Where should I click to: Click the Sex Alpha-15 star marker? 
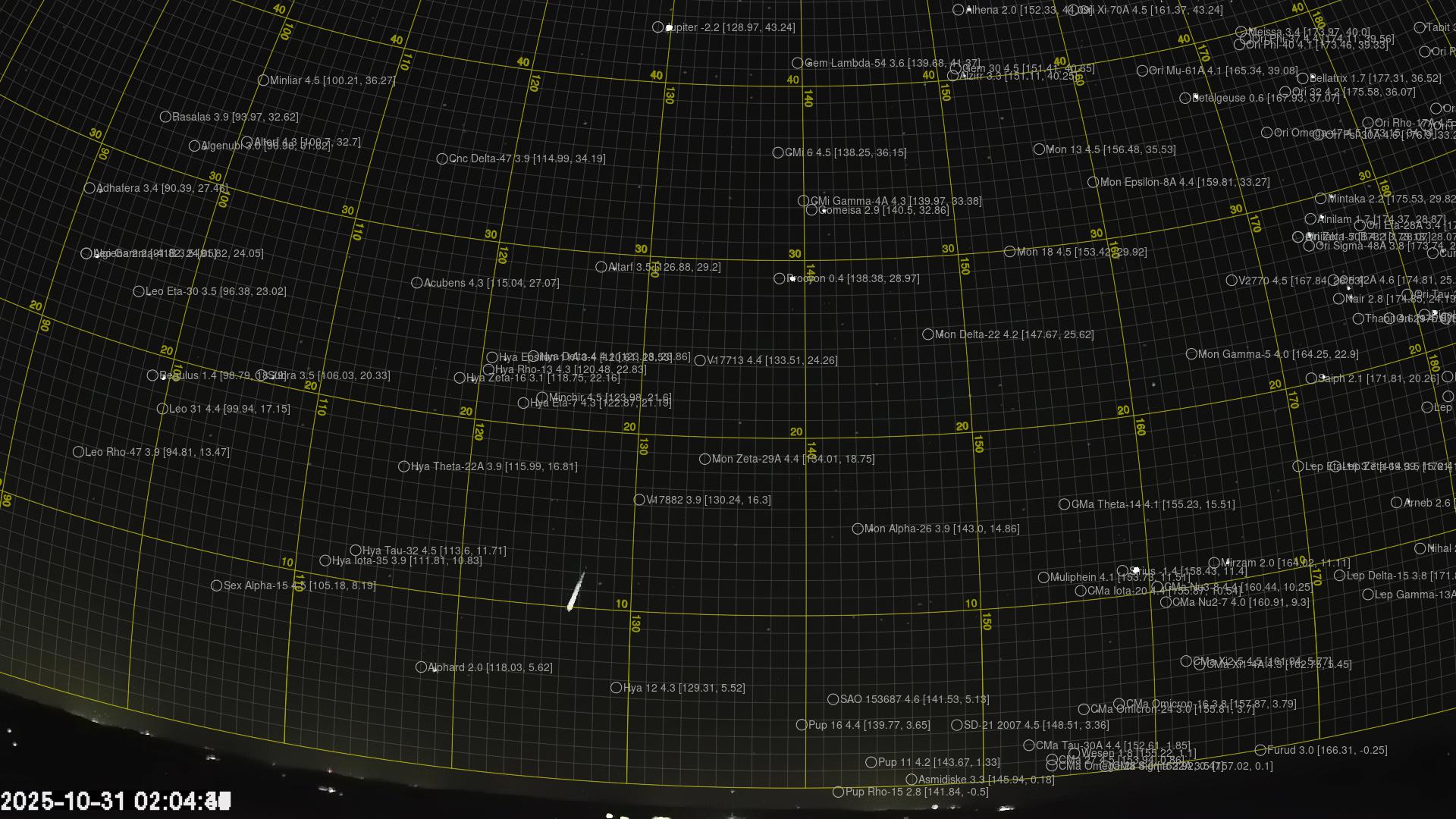pos(216,585)
